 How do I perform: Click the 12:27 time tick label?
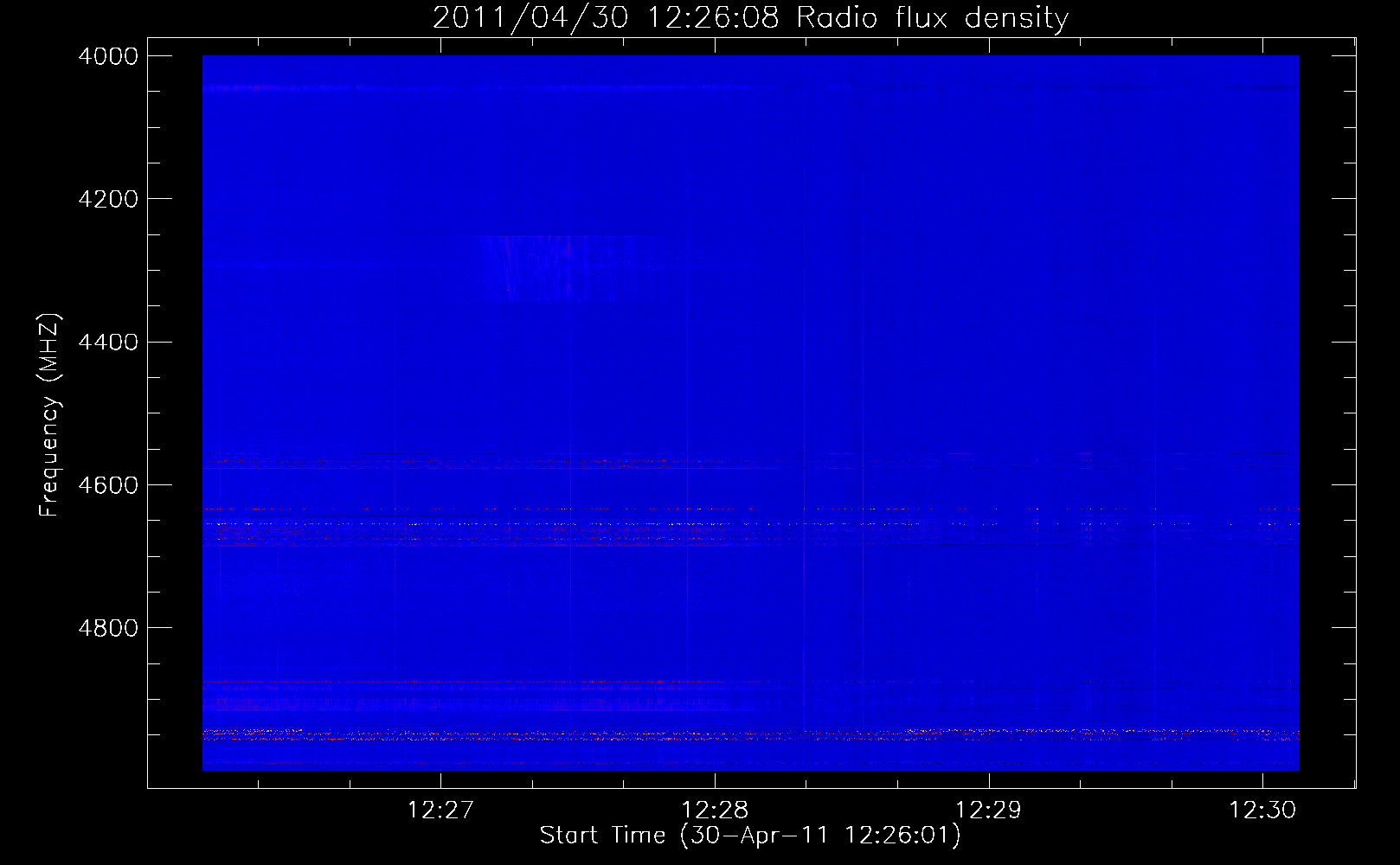click(440, 811)
